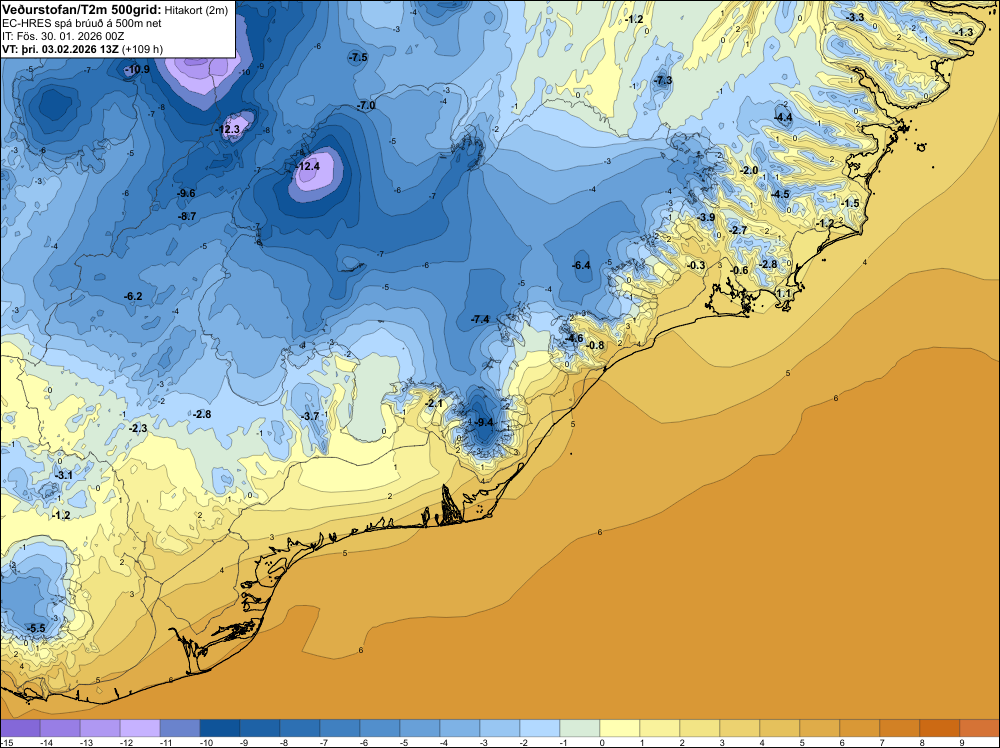Viewport: 1000px width, 748px height.
Task: Click the 1.1 temperature label near the coast
Action: click(x=784, y=293)
